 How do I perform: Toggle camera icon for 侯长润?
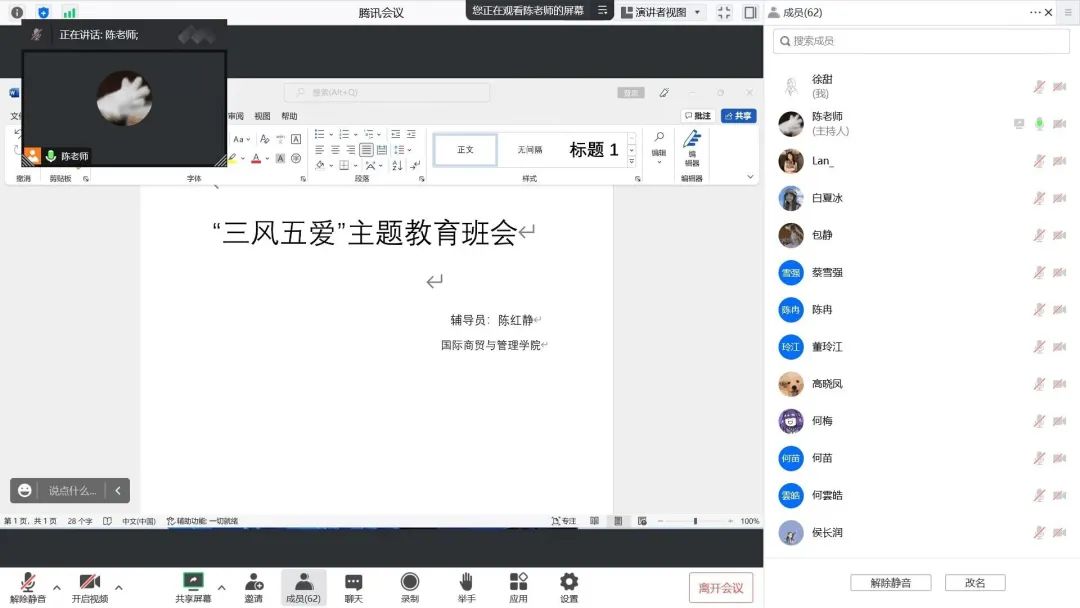click(x=1060, y=532)
